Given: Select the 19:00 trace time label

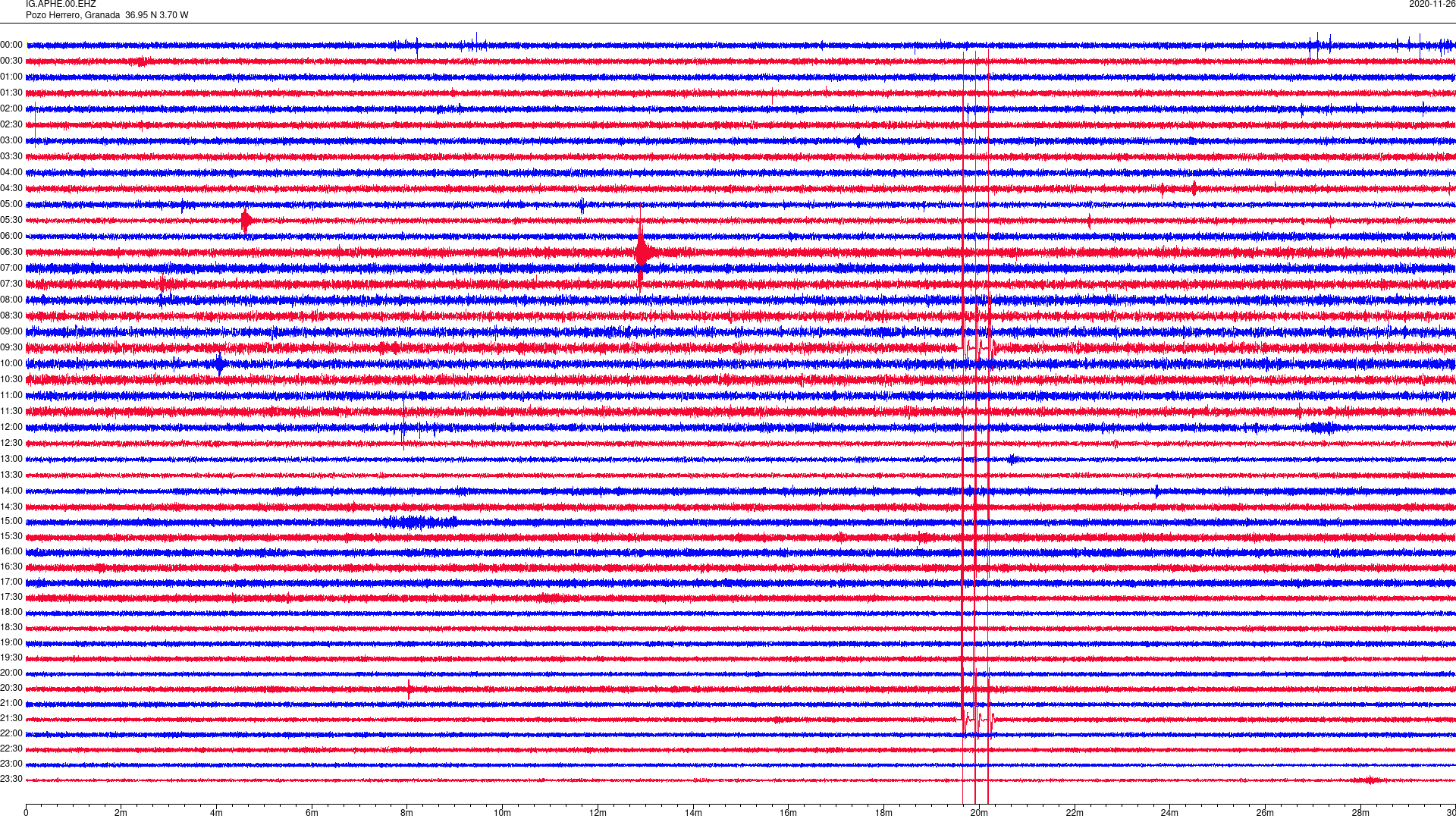Looking at the screenshot, I should 11,642.
